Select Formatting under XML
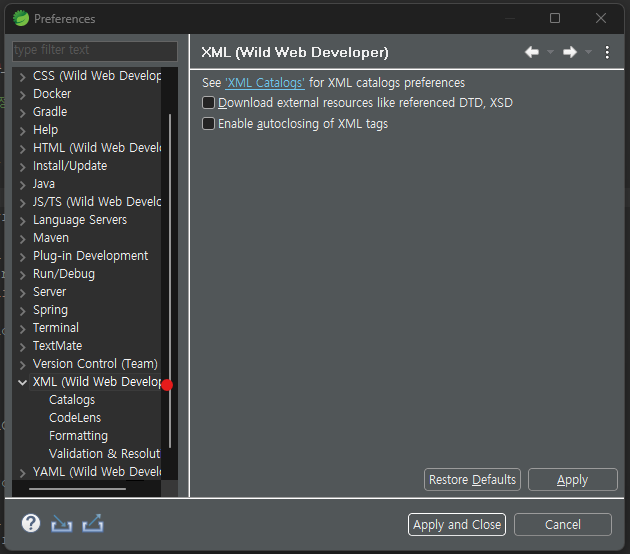The width and height of the screenshot is (630, 554). pos(78,436)
